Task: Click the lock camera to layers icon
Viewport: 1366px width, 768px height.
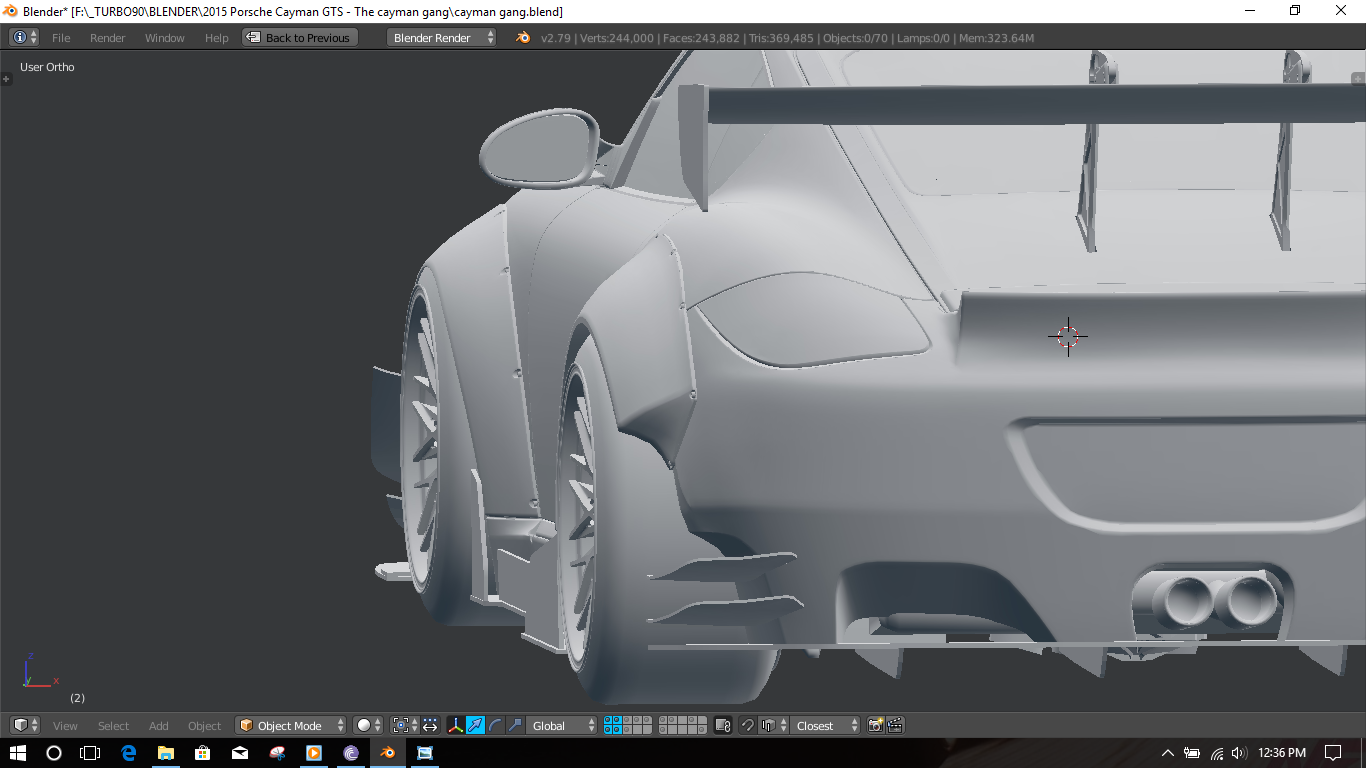Action: [x=724, y=725]
